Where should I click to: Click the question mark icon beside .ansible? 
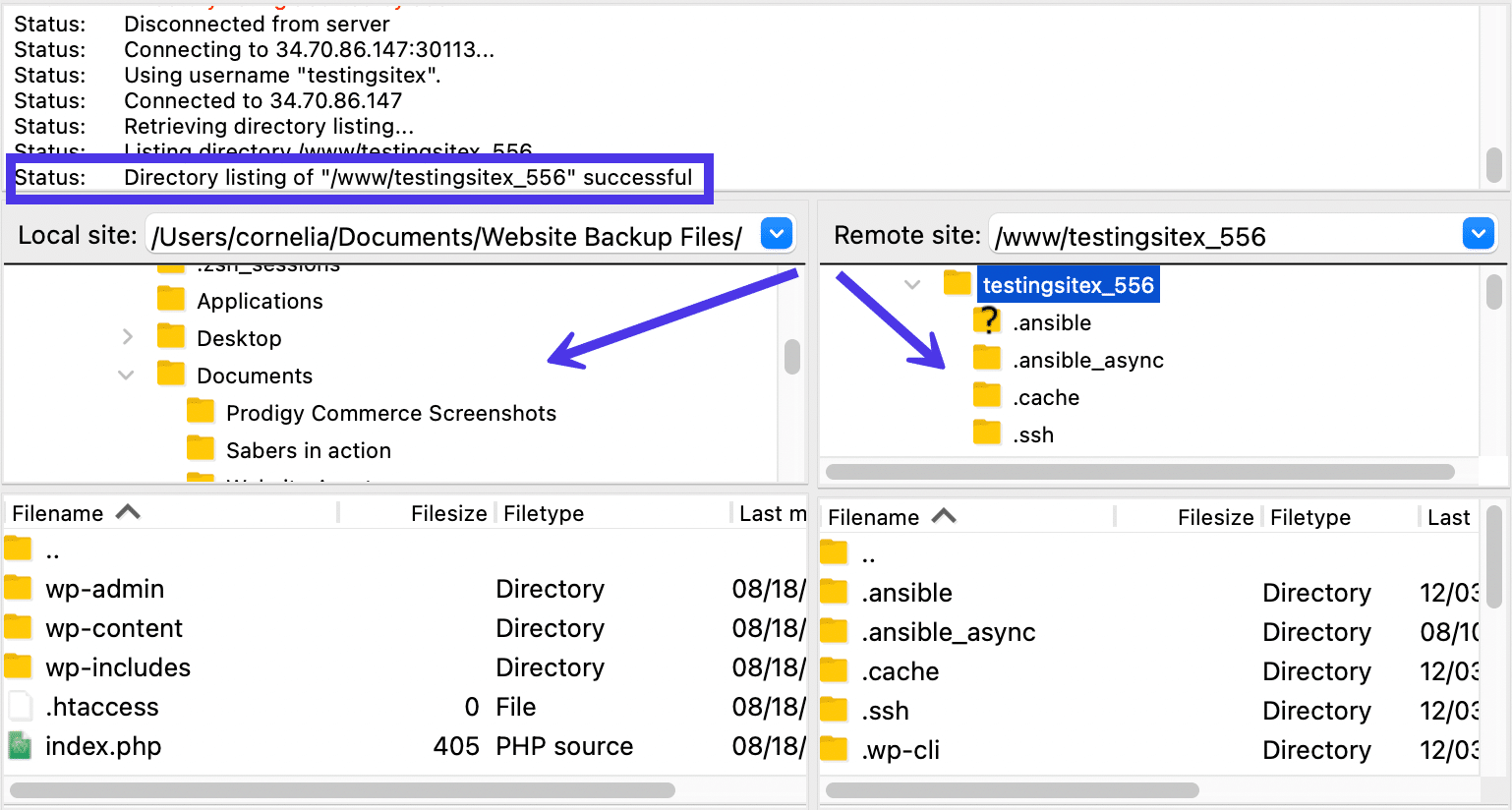(986, 321)
